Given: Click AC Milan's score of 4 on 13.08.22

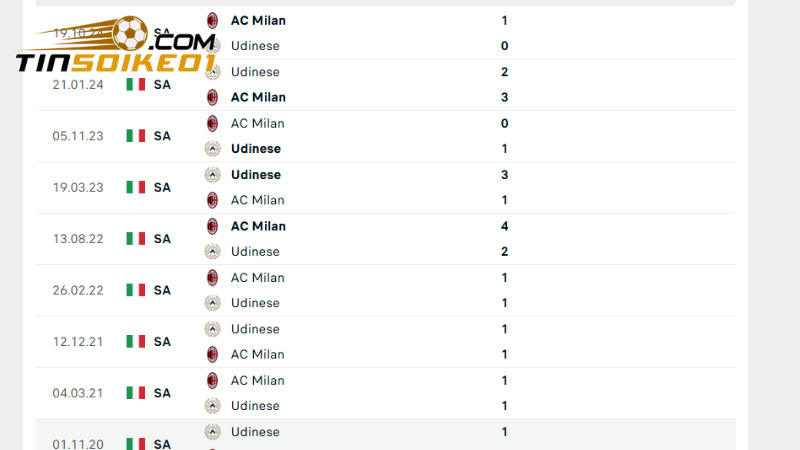Looking at the screenshot, I should click(505, 226).
